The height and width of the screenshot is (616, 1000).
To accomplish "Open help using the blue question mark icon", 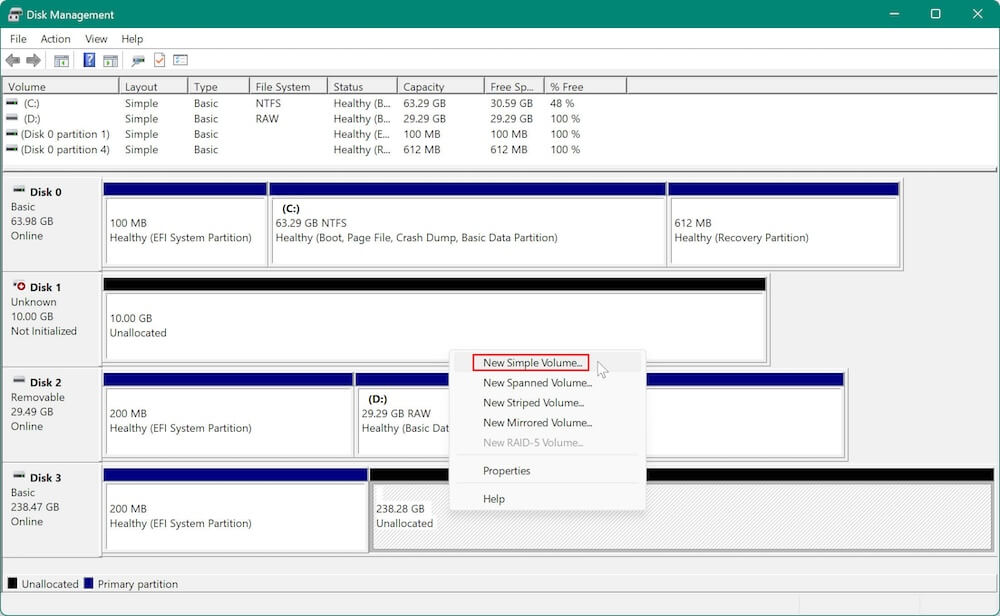I will coord(88,60).
